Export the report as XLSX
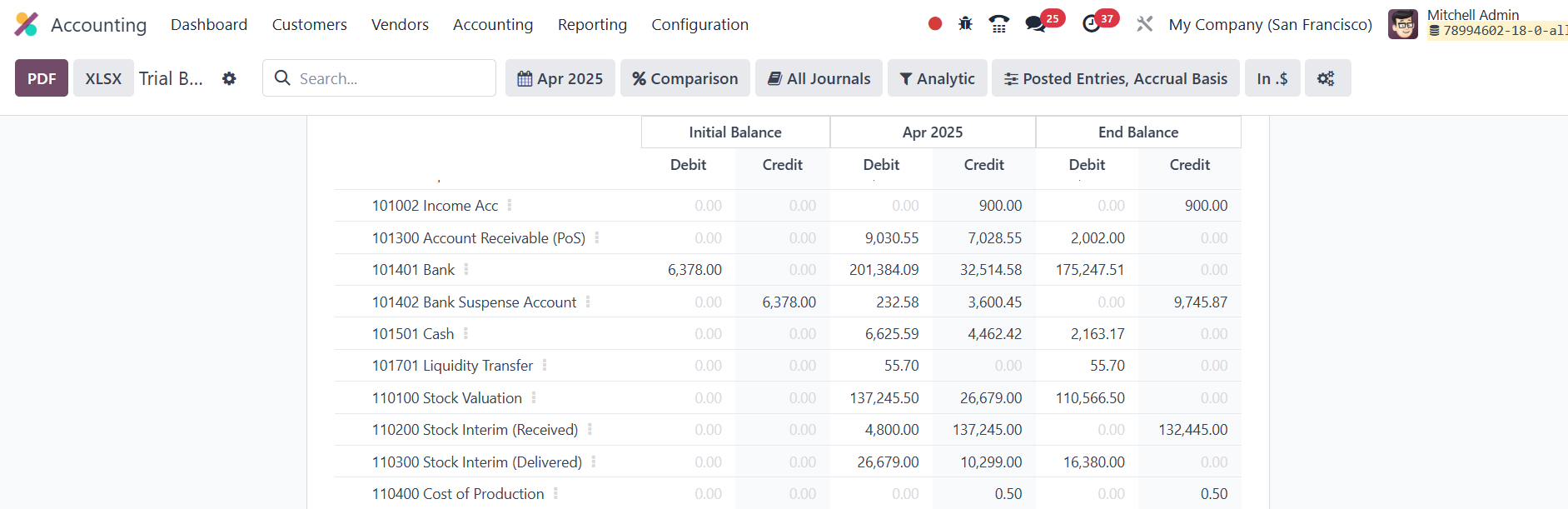Viewport: 1568px width, 509px height. tap(103, 78)
